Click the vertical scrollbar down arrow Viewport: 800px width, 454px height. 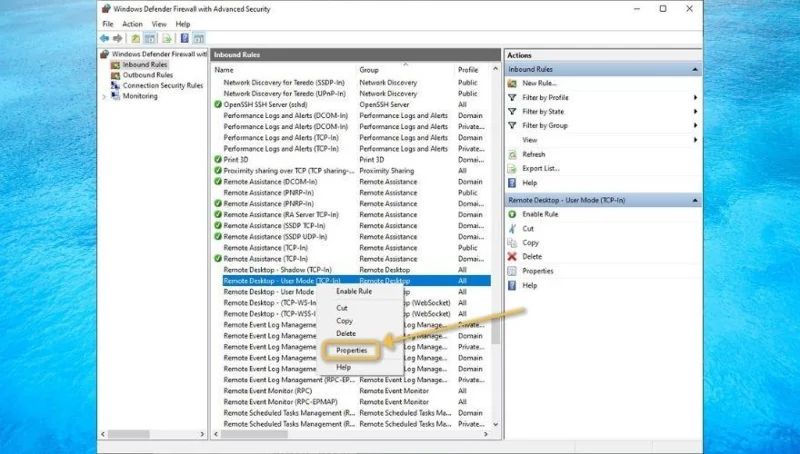(495, 424)
